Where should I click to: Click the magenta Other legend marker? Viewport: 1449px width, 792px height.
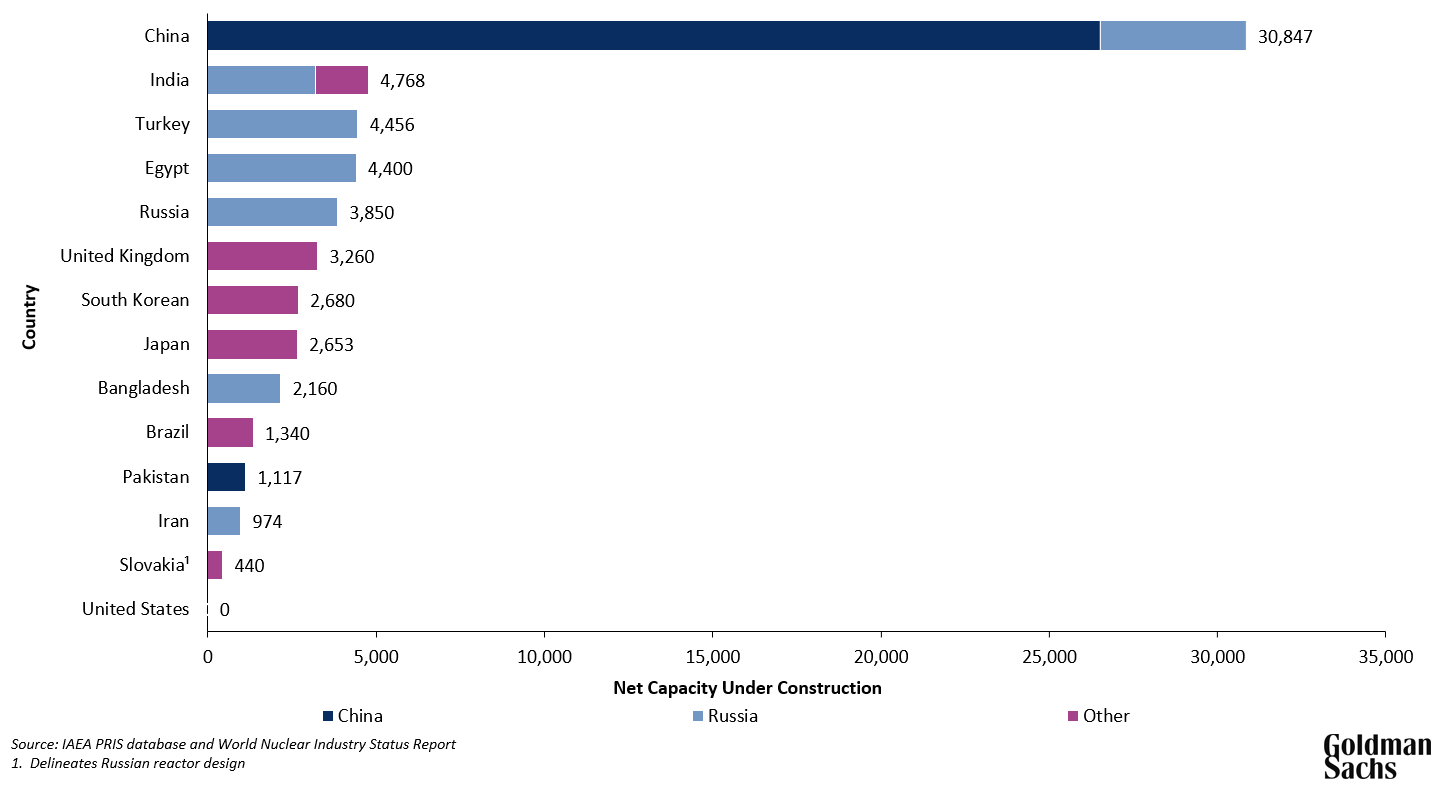coord(1072,716)
